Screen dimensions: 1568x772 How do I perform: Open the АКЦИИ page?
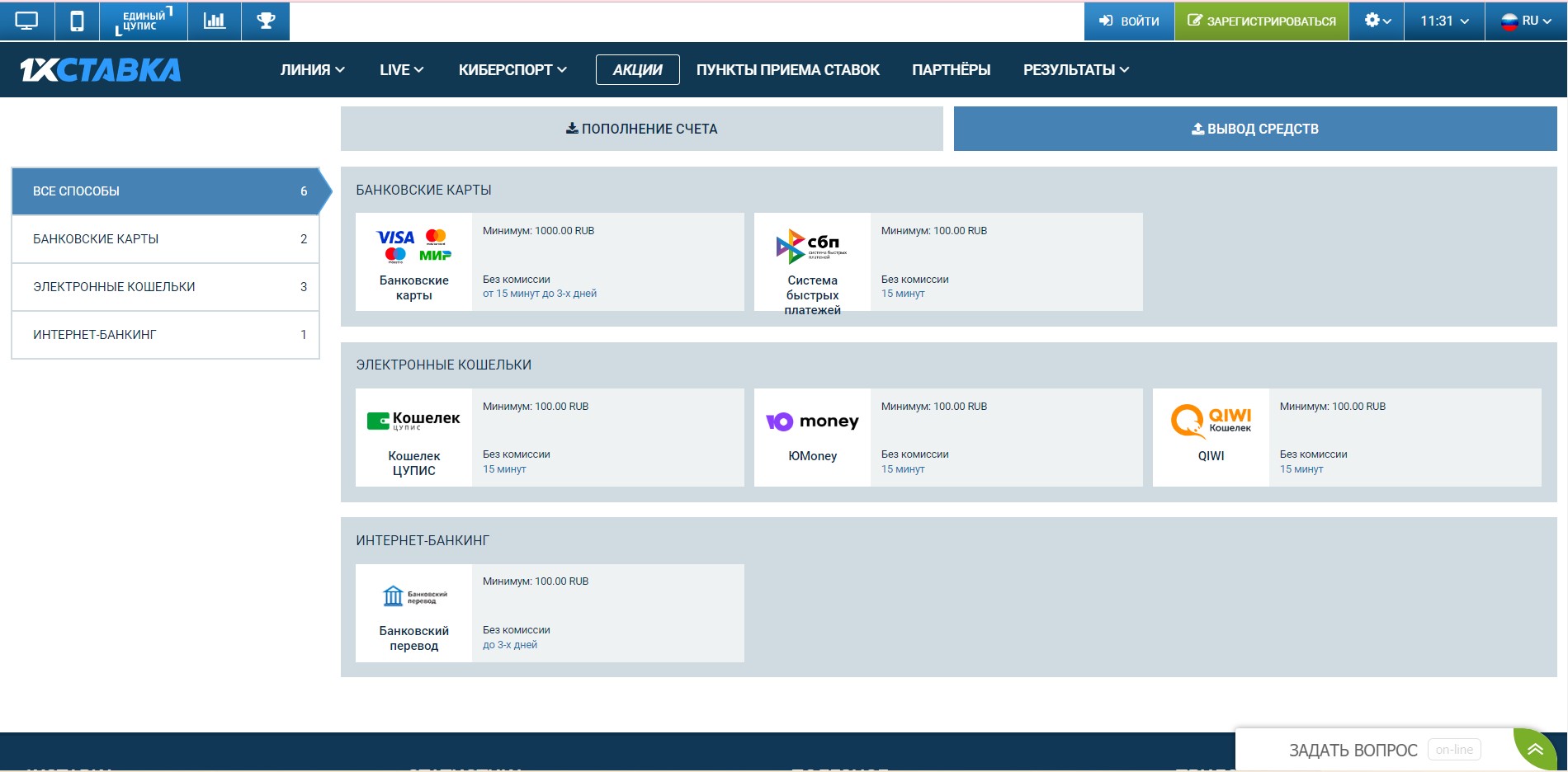pyautogui.click(x=638, y=70)
